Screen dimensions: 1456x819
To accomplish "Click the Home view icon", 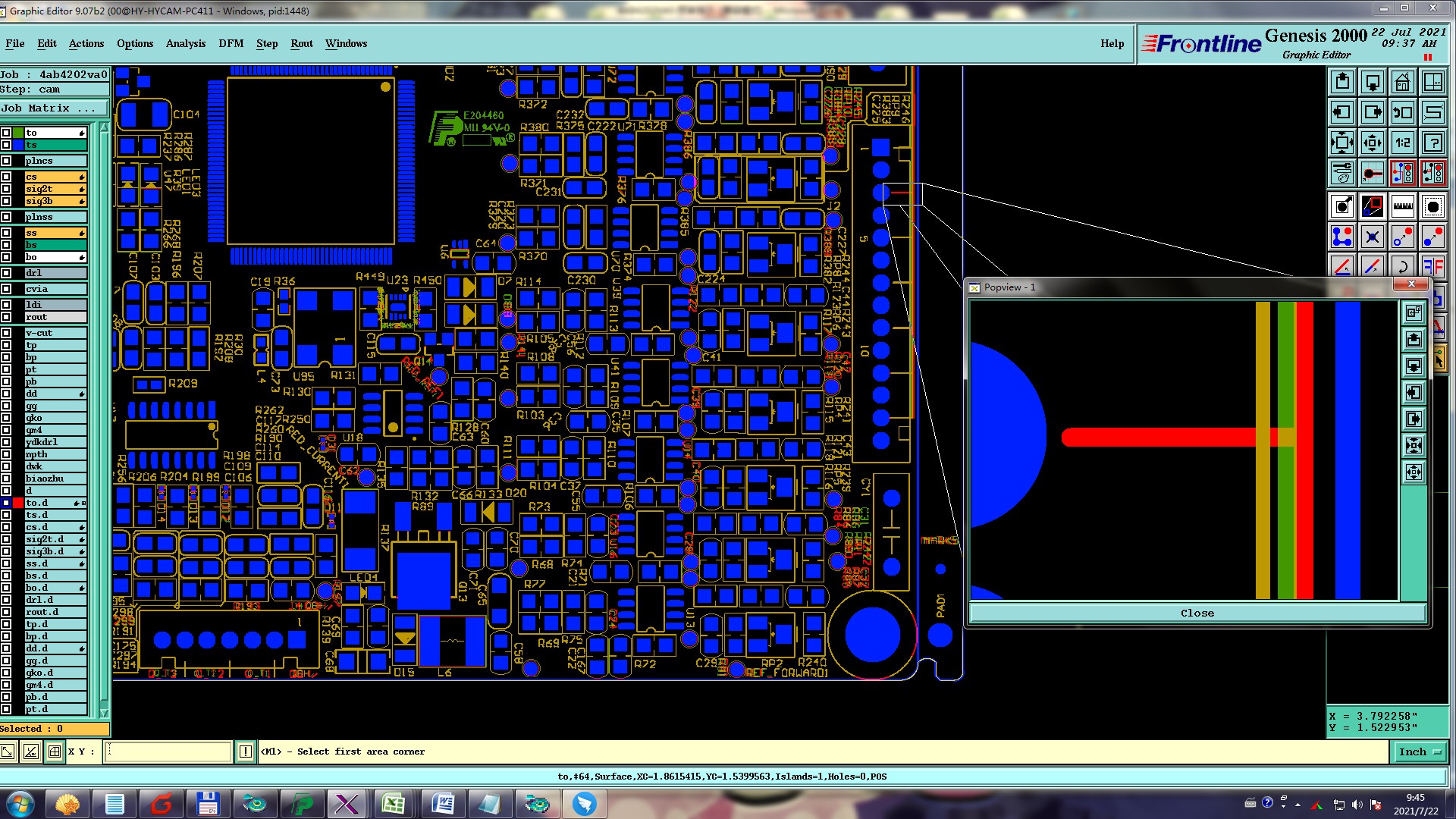I will (1402, 82).
